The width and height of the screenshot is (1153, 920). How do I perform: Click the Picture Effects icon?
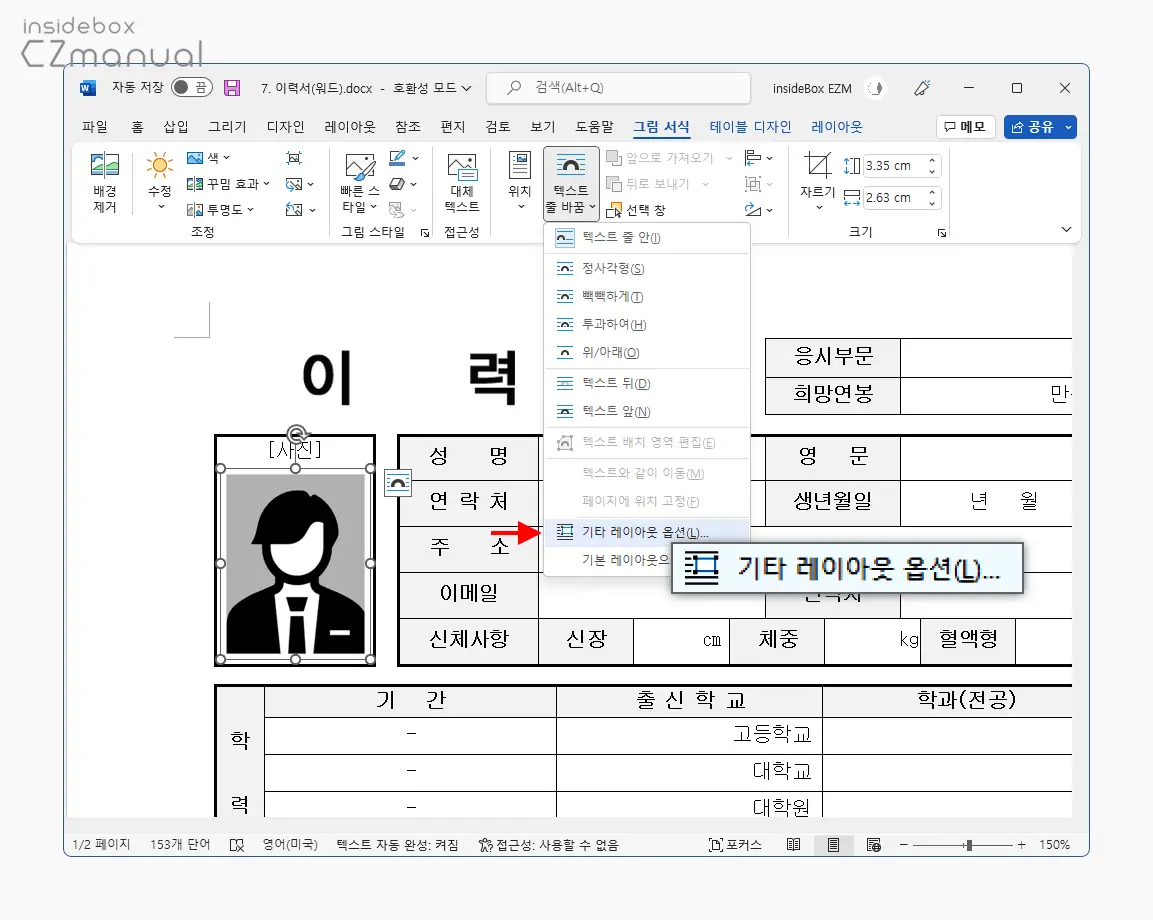pos(397,184)
